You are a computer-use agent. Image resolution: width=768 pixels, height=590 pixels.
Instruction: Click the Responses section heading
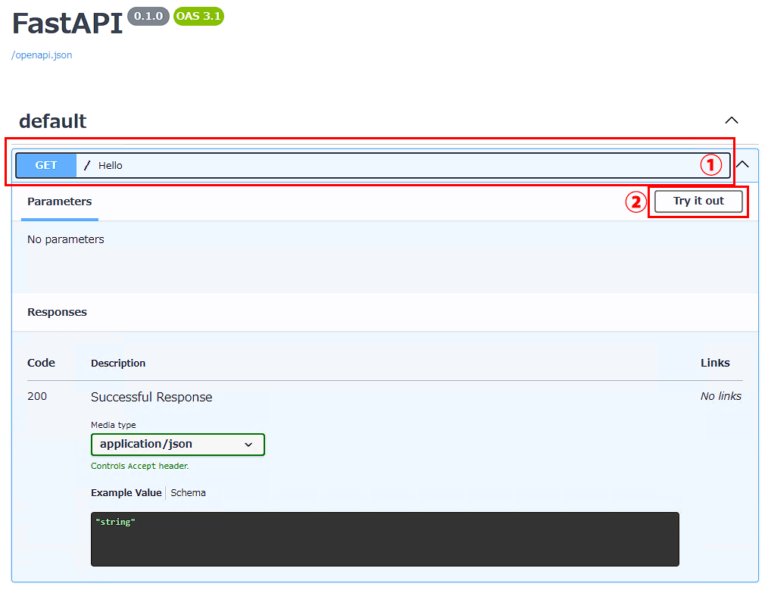57,312
